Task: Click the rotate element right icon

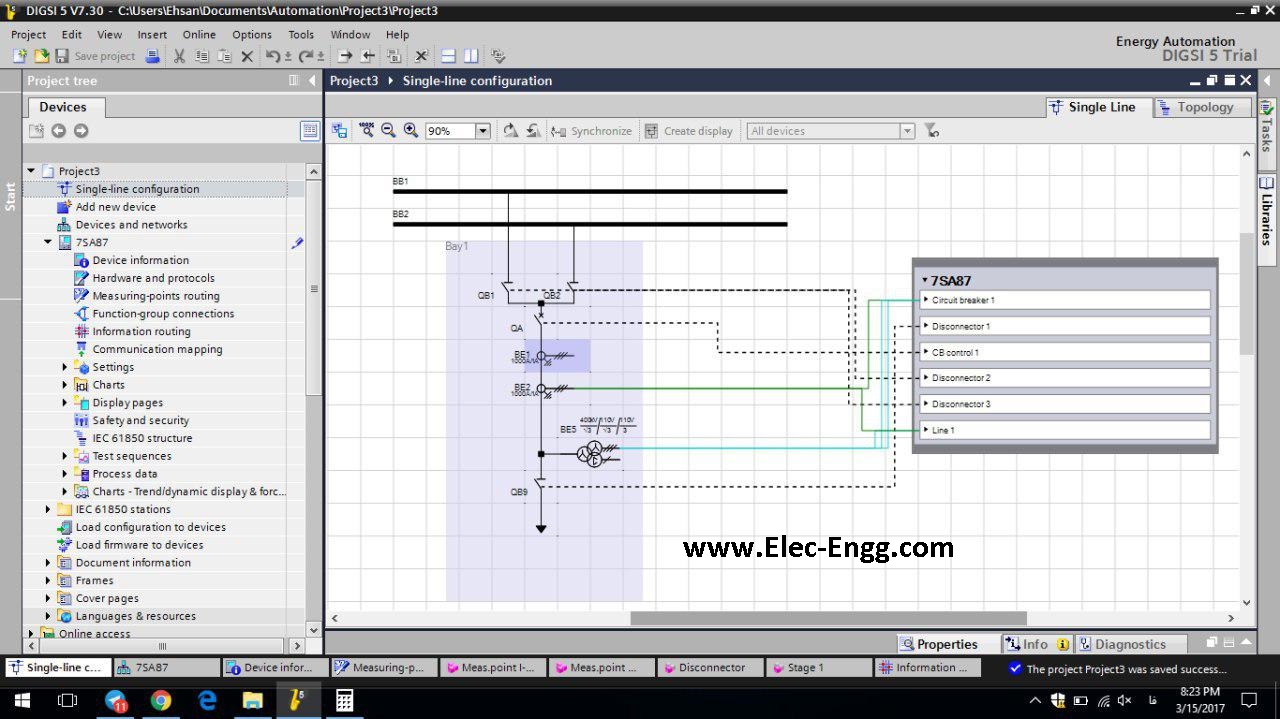Action: pos(510,130)
